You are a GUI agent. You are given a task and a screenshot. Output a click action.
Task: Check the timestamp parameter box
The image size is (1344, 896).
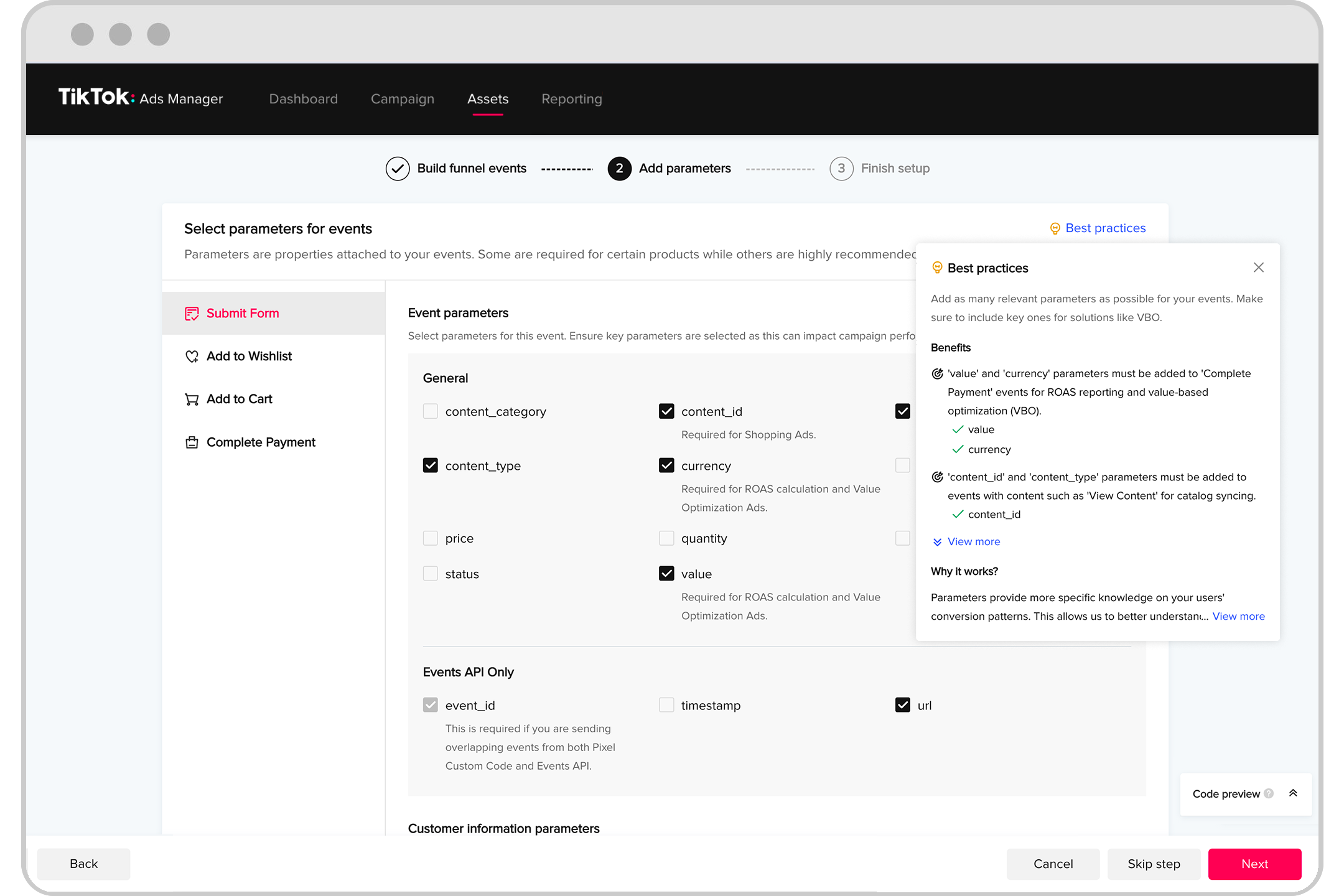666,705
